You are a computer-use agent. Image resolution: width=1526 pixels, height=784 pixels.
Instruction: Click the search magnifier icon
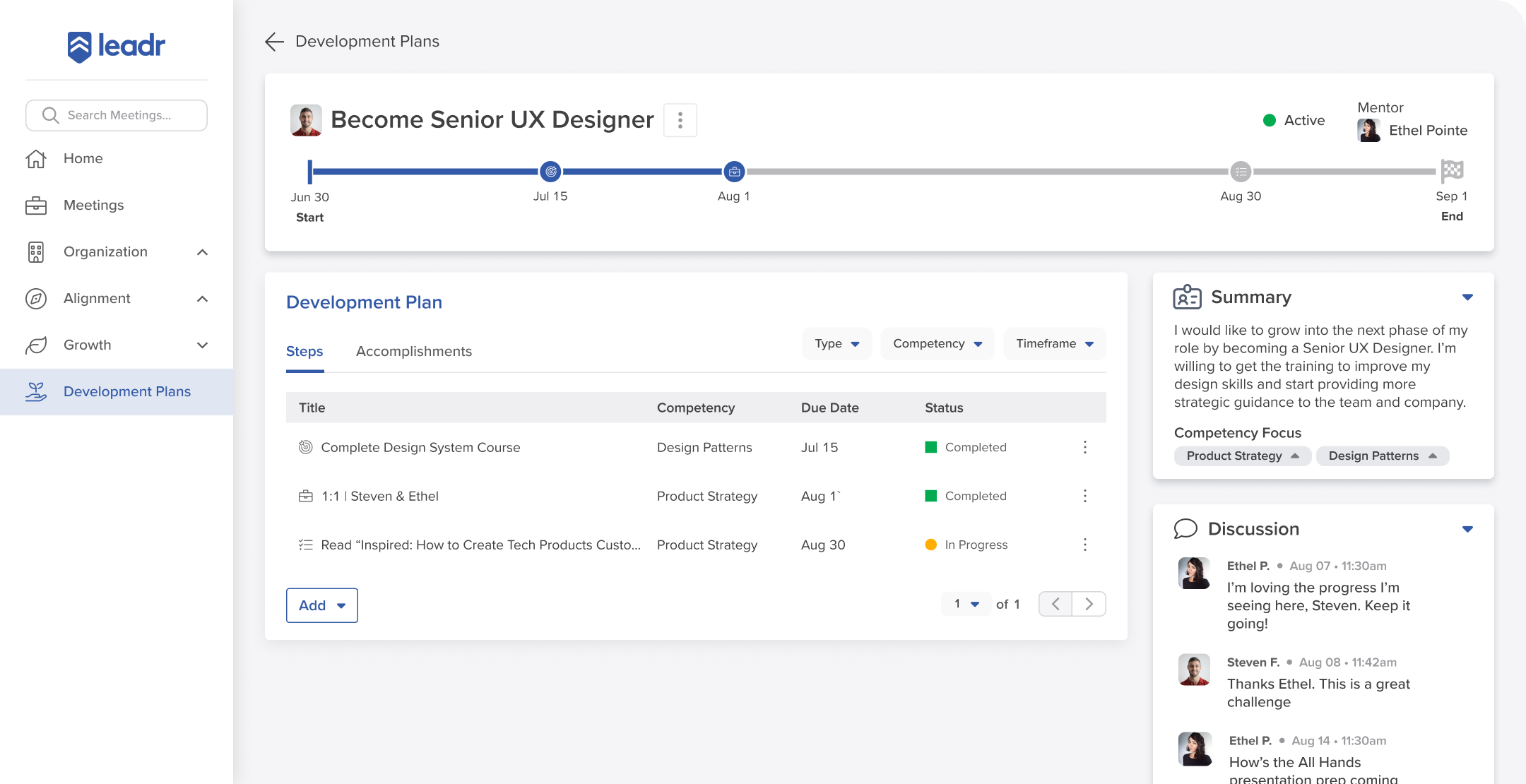click(50, 115)
